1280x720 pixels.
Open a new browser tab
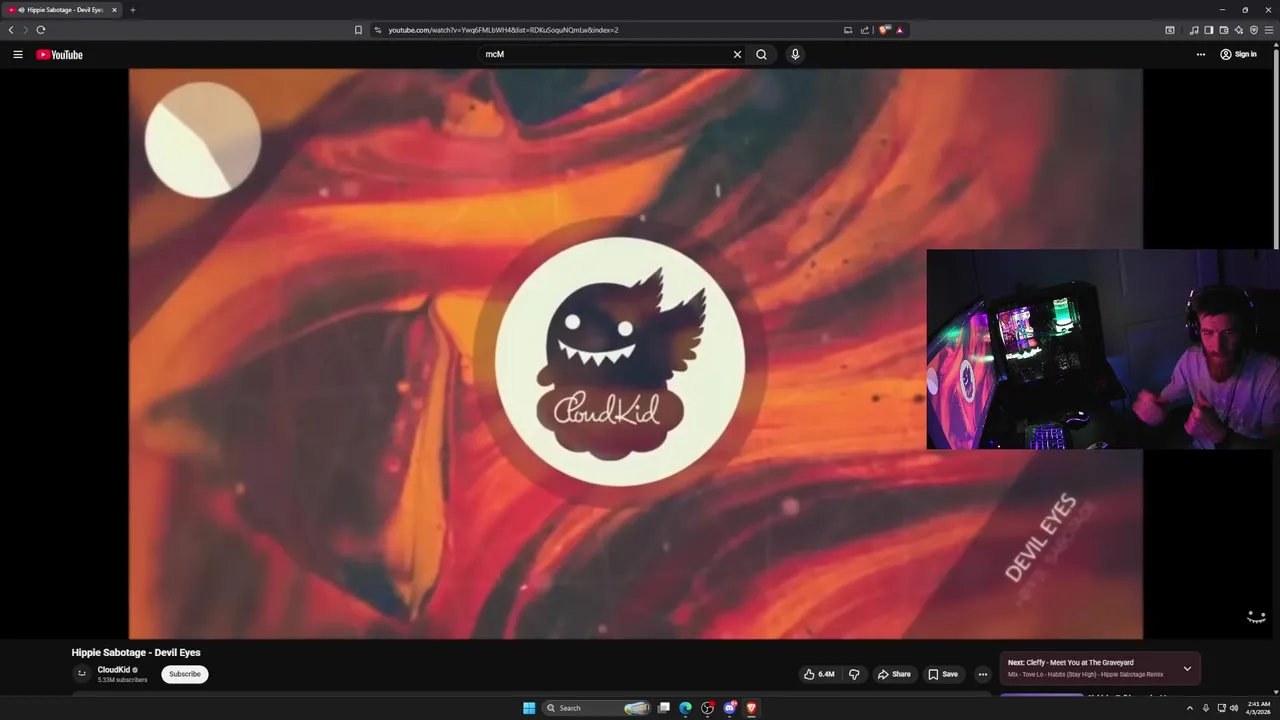(x=132, y=10)
